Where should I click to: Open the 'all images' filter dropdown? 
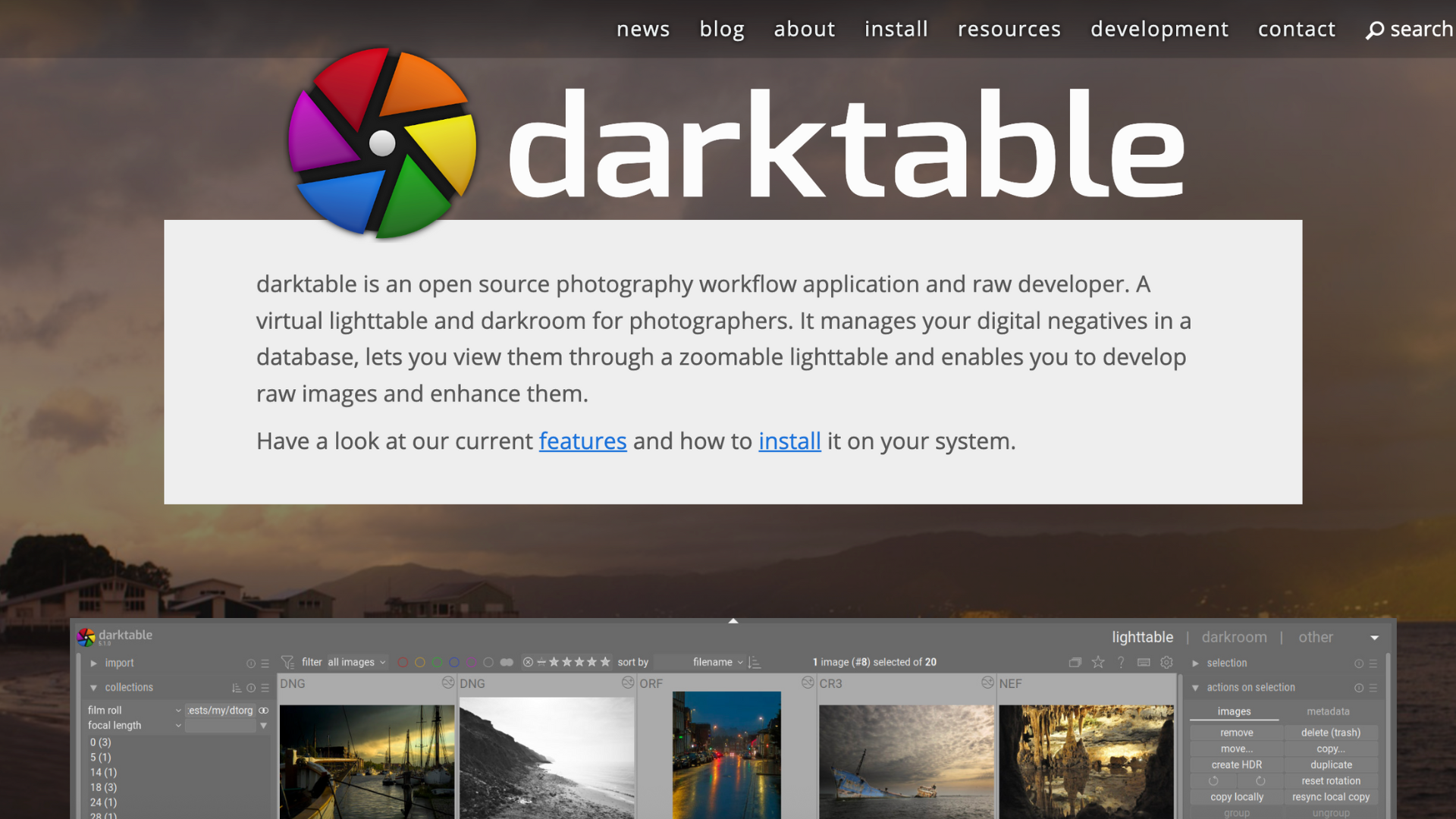[353, 662]
